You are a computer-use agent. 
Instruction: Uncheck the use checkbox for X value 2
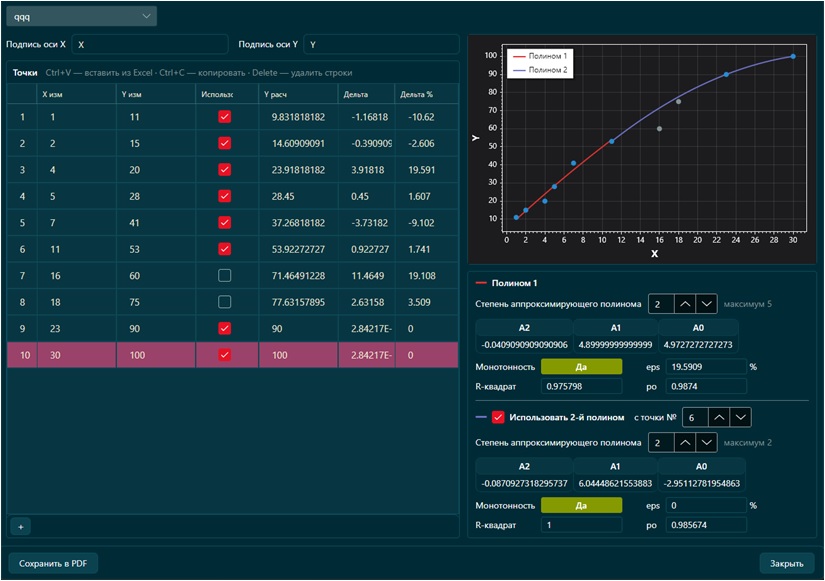tap(225, 143)
